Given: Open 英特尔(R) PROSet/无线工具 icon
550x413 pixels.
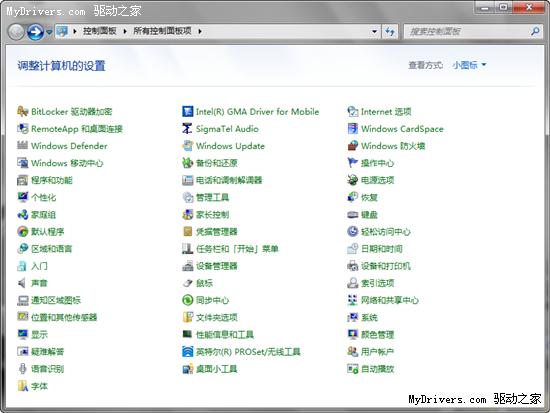Looking at the screenshot, I should pos(188,352).
